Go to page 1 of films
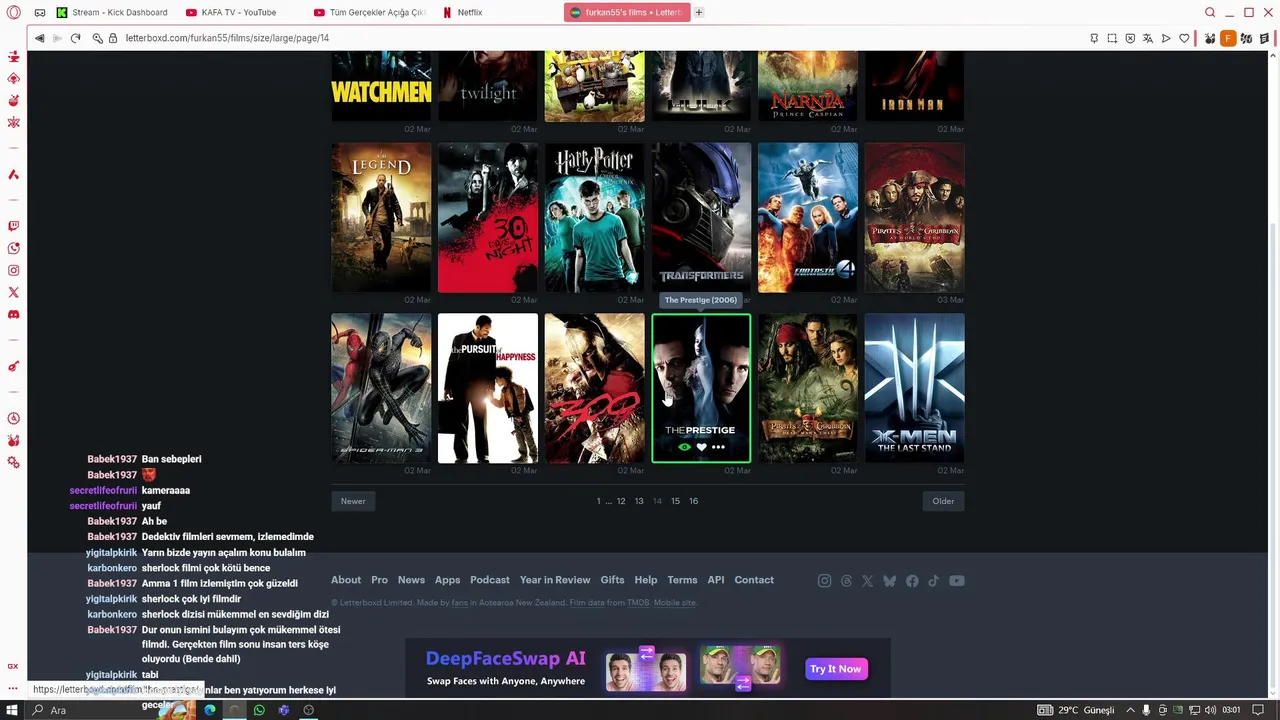This screenshot has width=1280, height=720. pos(598,501)
